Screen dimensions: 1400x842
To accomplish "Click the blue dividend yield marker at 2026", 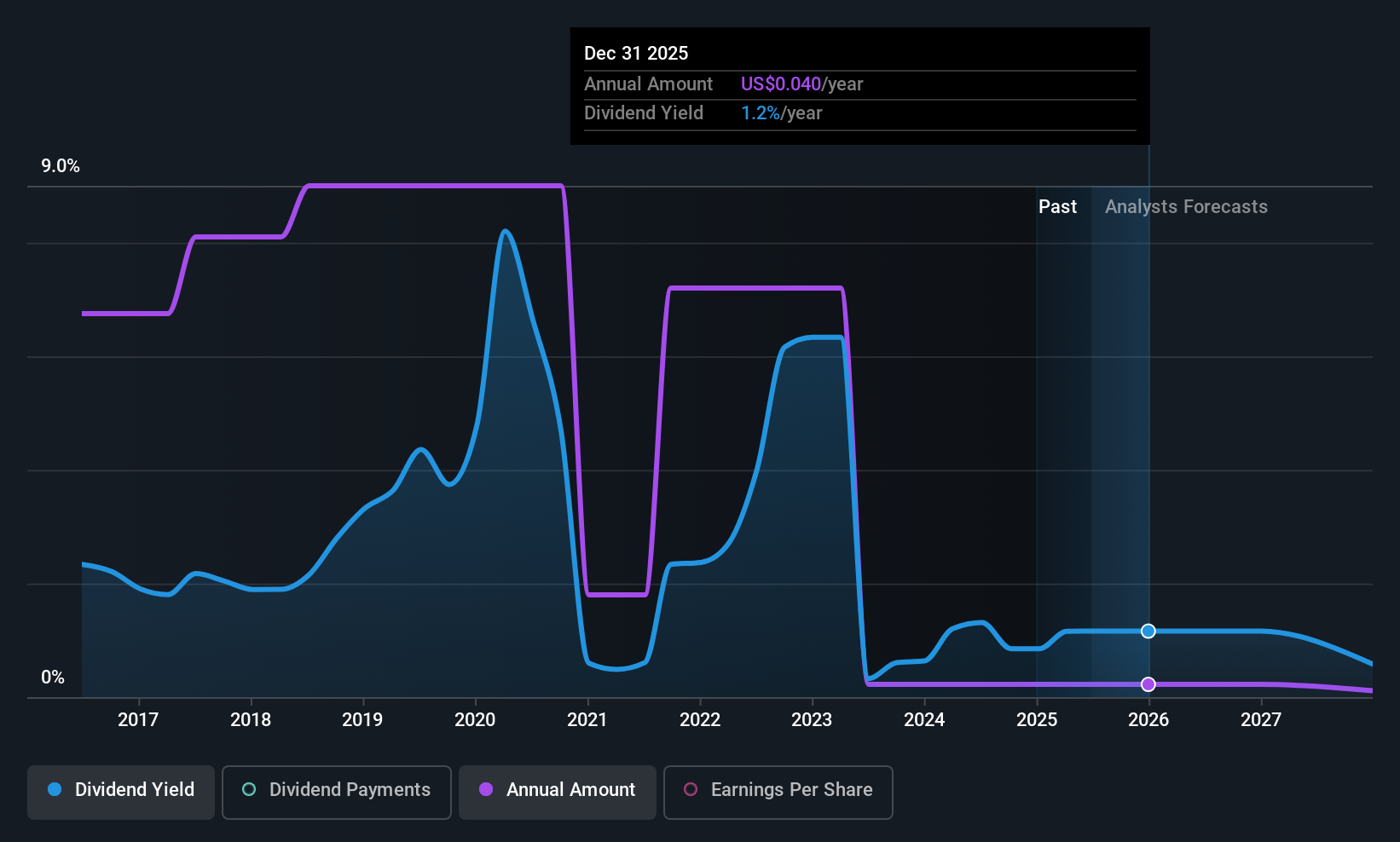I will click(x=1148, y=631).
